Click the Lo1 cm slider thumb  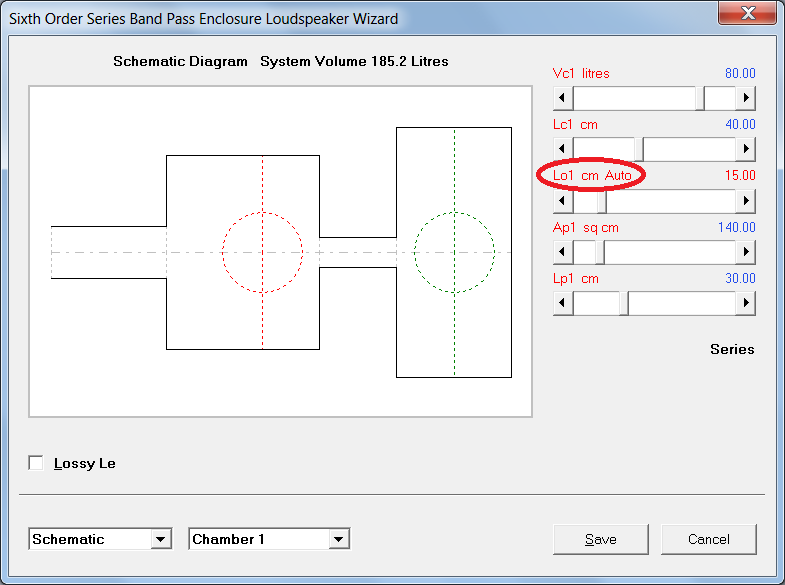[602, 201]
